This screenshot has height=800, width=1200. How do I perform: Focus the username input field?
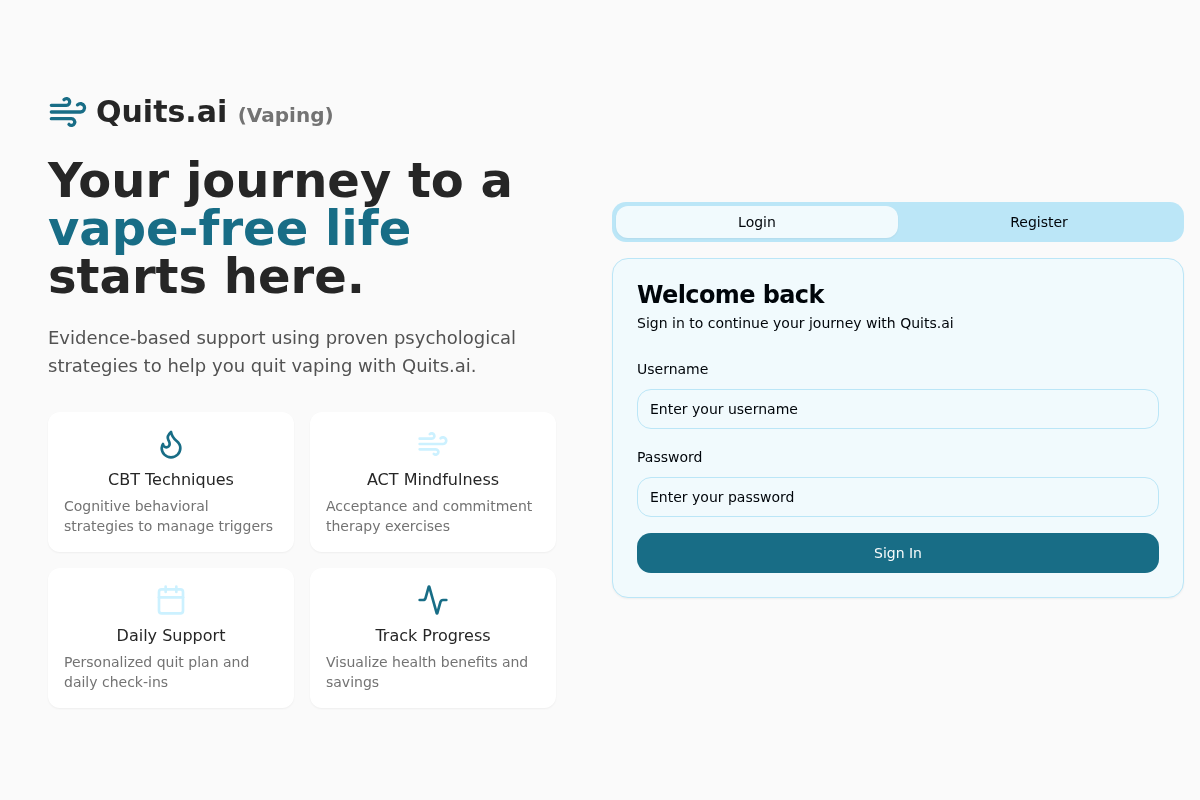point(898,409)
